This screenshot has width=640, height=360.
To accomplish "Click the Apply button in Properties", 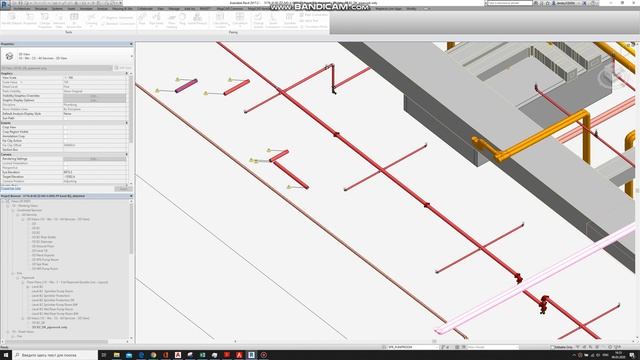I will 123,189.
